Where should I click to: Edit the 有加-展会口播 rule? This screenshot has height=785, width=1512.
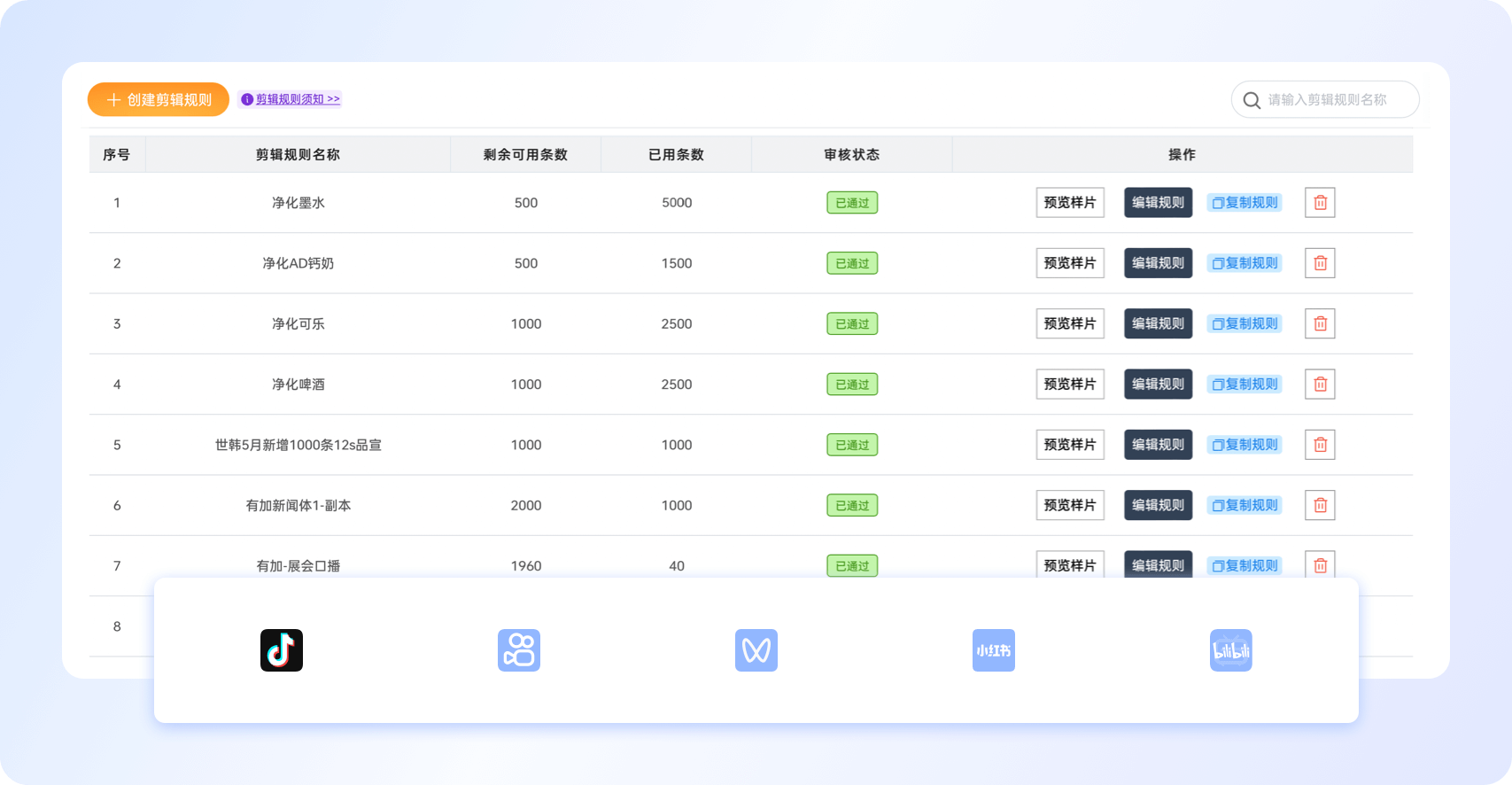[x=1159, y=565]
